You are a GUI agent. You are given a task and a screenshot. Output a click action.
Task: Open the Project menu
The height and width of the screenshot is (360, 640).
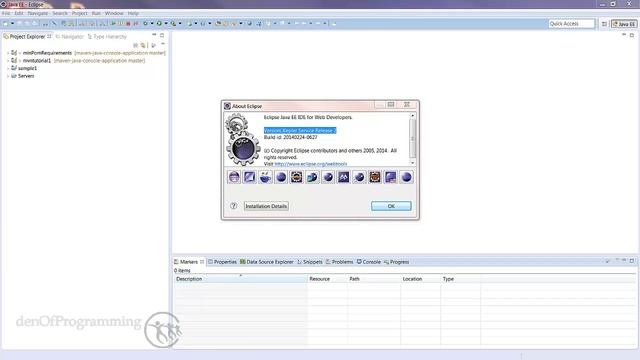pos(79,13)
